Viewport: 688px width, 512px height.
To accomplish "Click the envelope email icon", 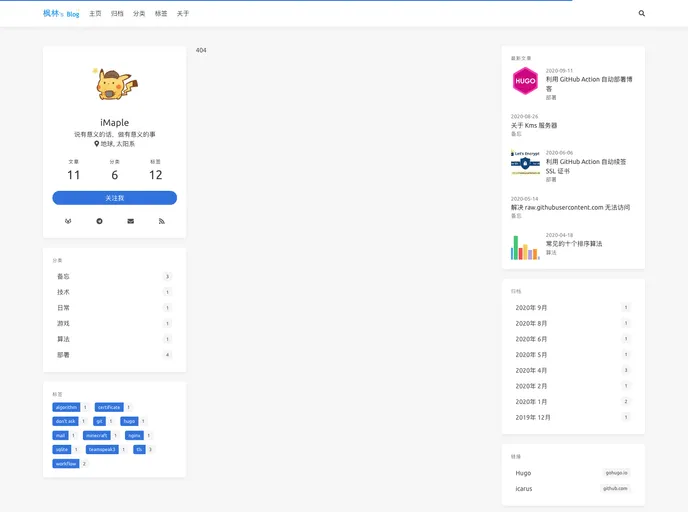I will pos(130,221).
